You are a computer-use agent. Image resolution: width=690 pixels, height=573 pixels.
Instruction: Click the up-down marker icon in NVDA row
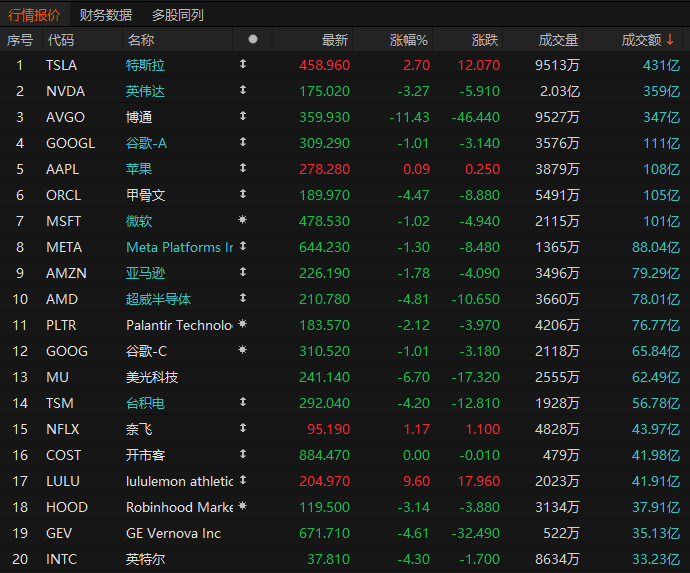pos(242,90)
